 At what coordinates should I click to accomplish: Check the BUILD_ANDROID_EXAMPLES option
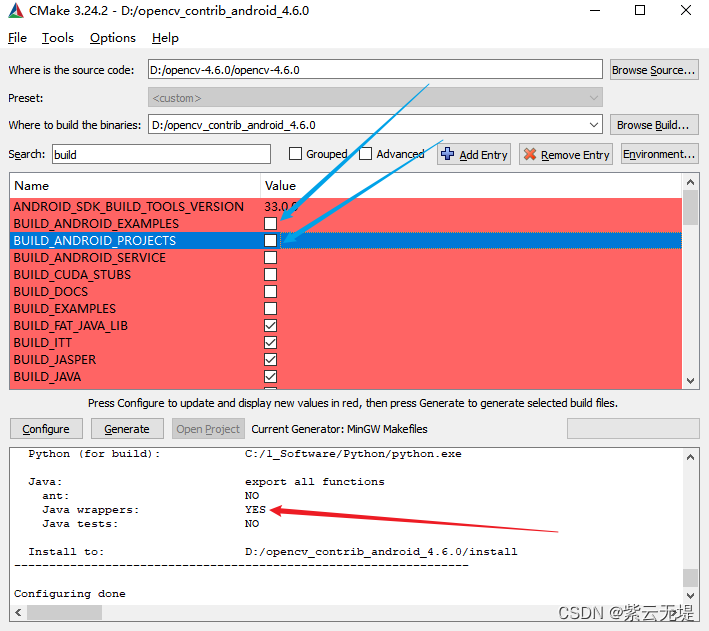[x=270, y=223]
